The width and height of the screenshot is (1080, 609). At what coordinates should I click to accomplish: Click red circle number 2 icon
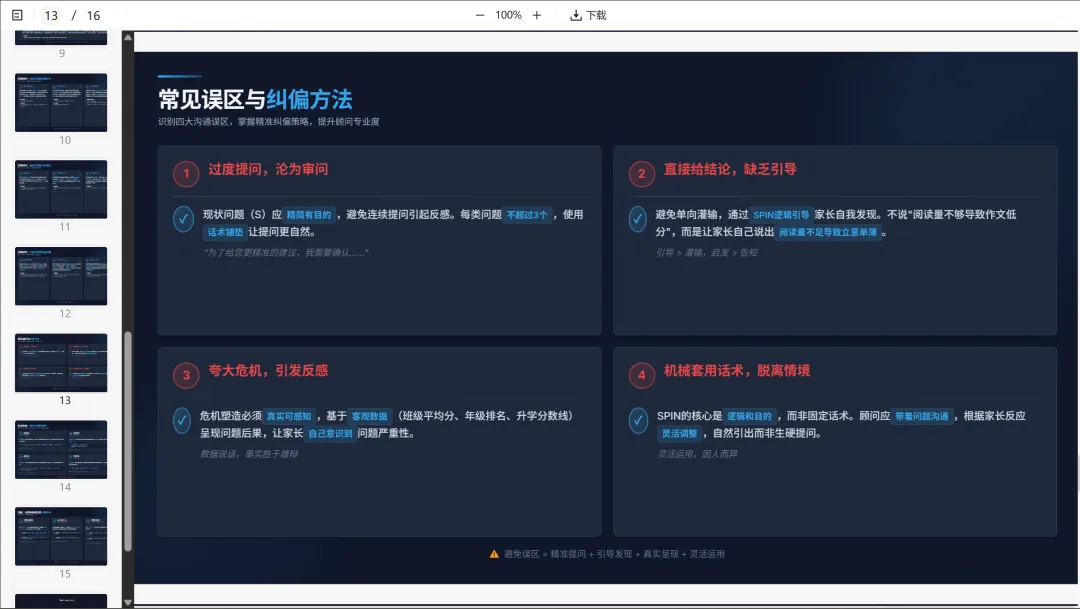[641, 174]
